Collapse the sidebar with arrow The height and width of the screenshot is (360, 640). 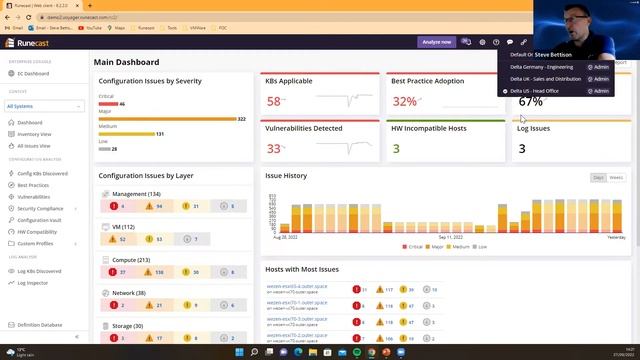(x=77, y=337)
